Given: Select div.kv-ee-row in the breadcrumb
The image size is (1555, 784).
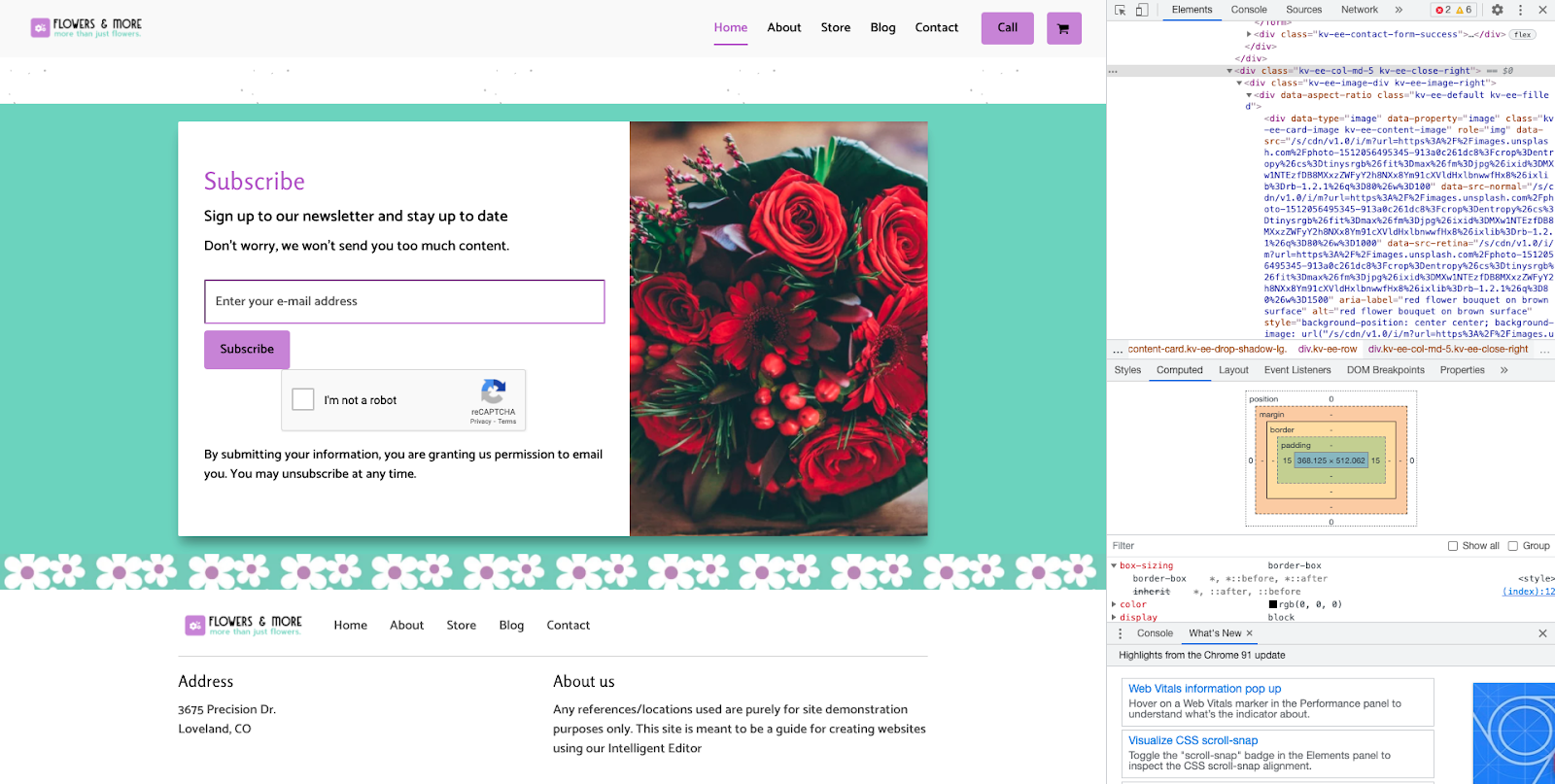Looking at the screenshot, I should (1327, 350).
